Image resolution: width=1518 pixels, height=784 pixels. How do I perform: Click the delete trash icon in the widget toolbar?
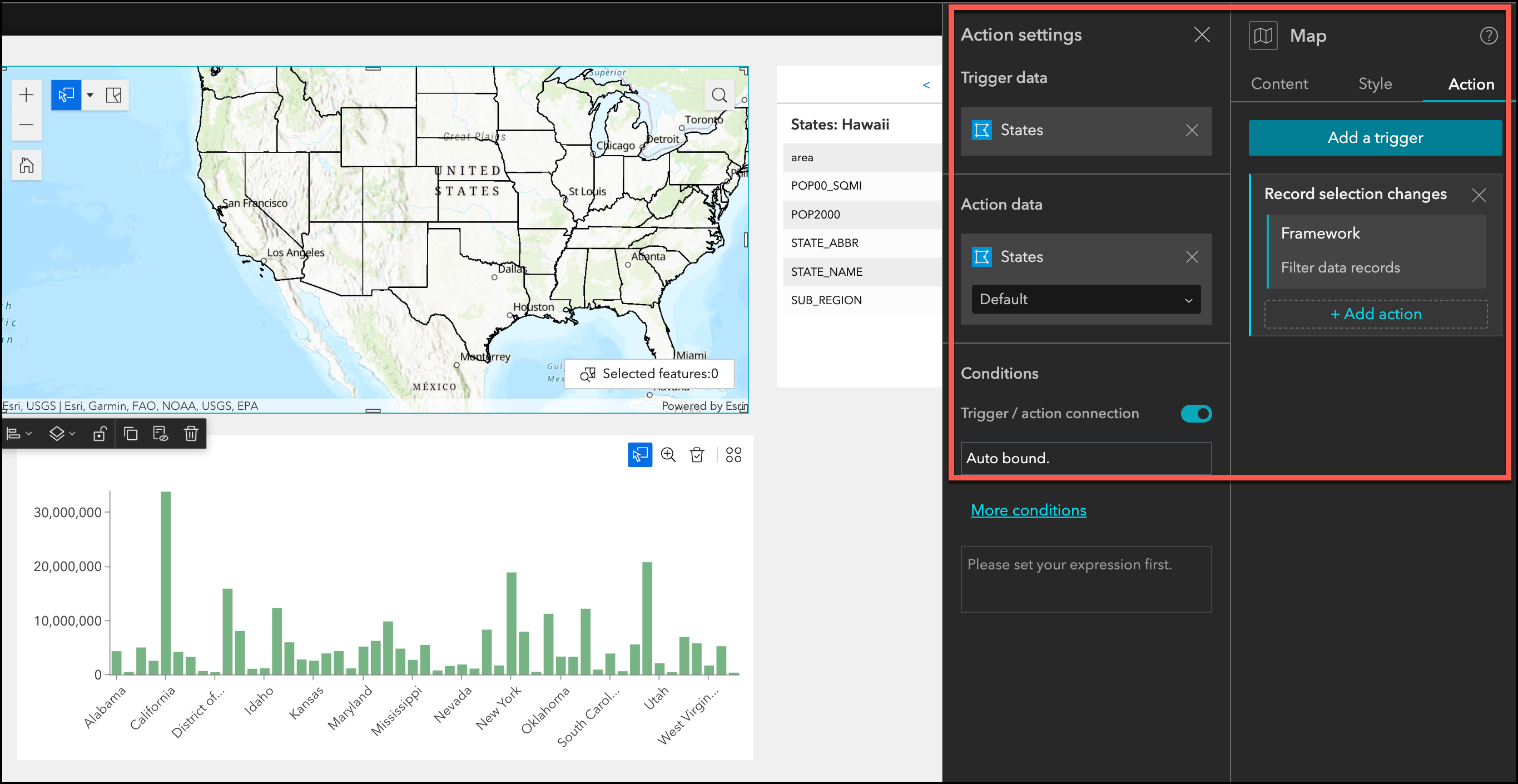click(190, 433)
